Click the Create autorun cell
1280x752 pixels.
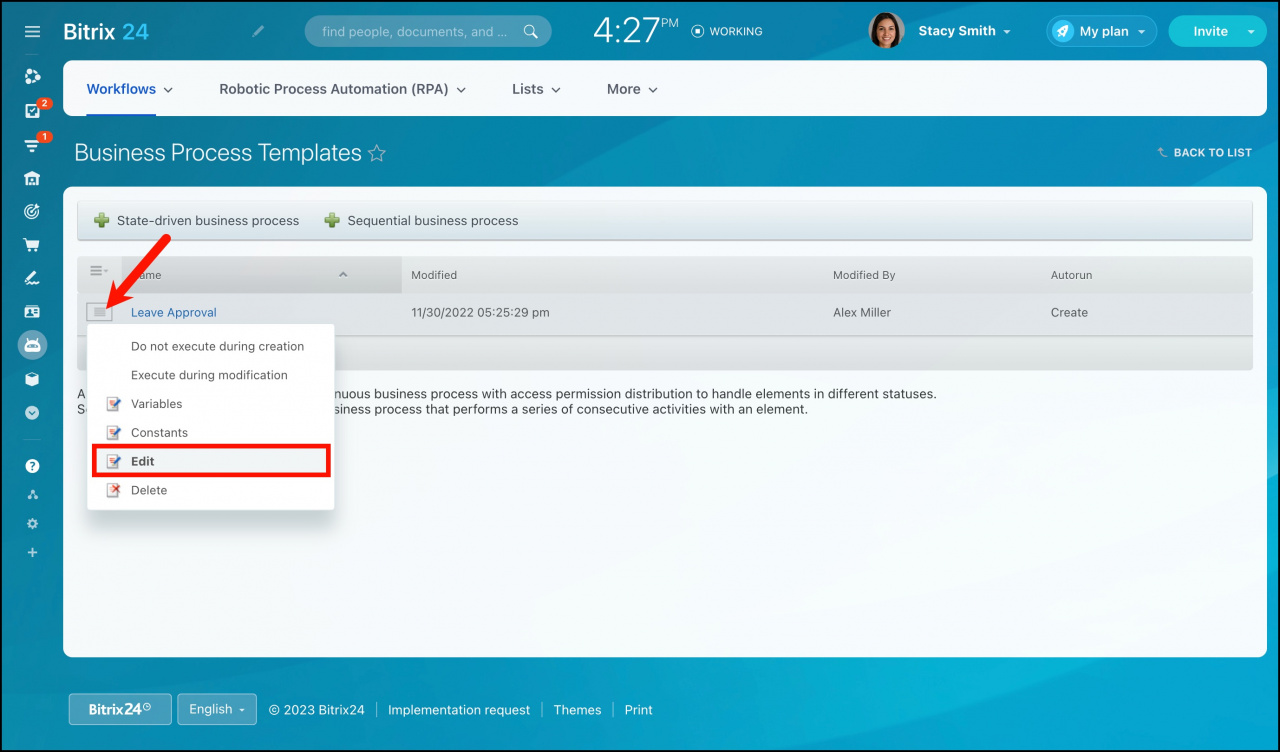tap(1069, 312)
